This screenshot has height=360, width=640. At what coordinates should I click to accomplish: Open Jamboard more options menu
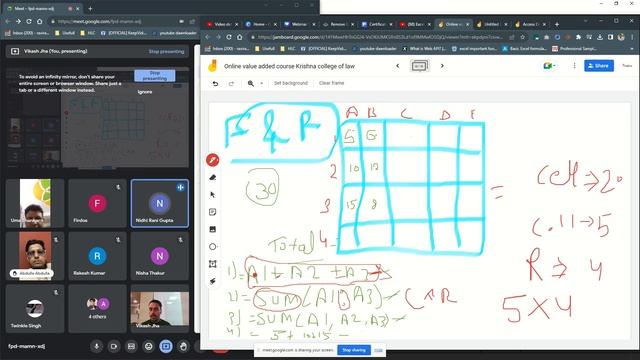(x=574, y=66)
